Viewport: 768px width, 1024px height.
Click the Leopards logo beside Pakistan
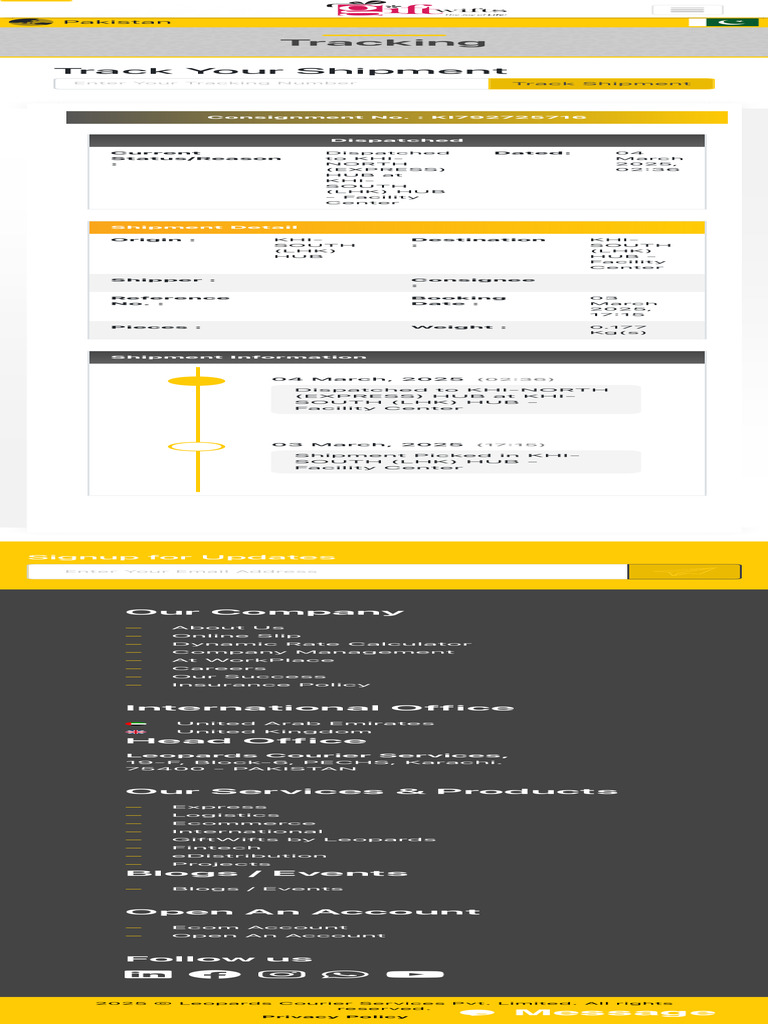click(x=31, y=22)
